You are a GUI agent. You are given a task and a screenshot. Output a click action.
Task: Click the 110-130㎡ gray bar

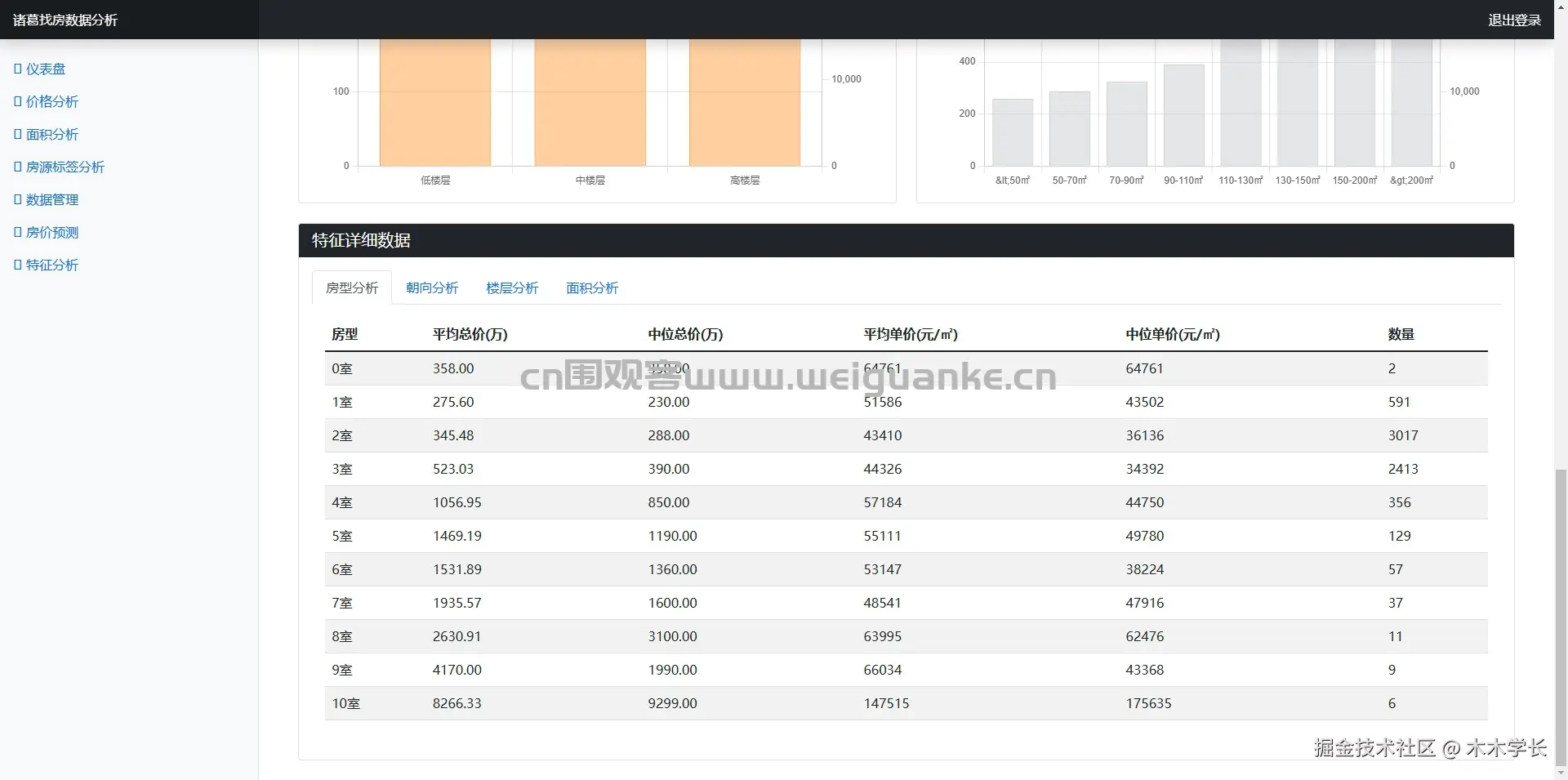(x=1241, y=102)
